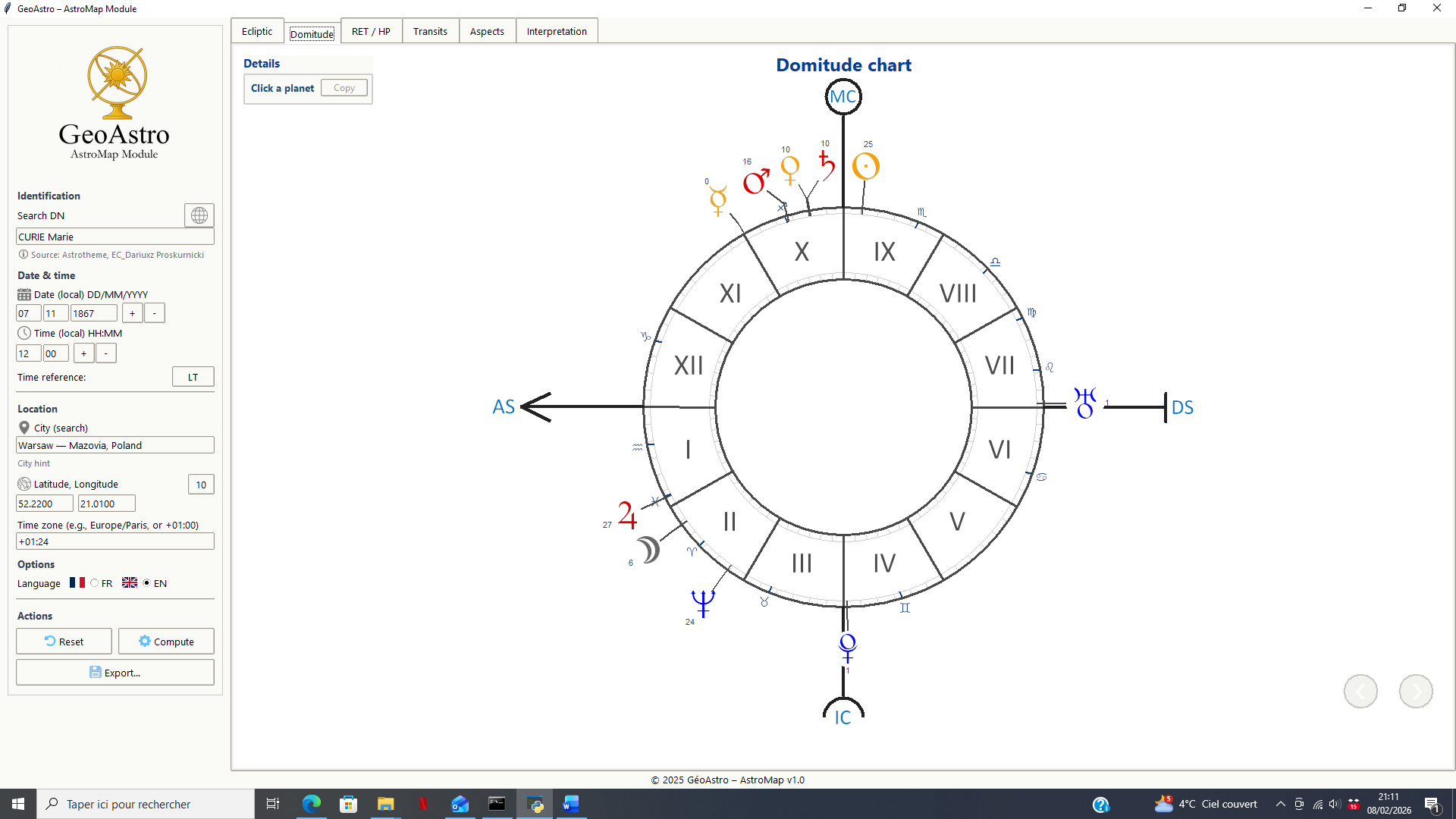This screenshot has width=1456, height=819.
Task: Click the City search input field
Action: pyautogui.click(x=115, y=445)
